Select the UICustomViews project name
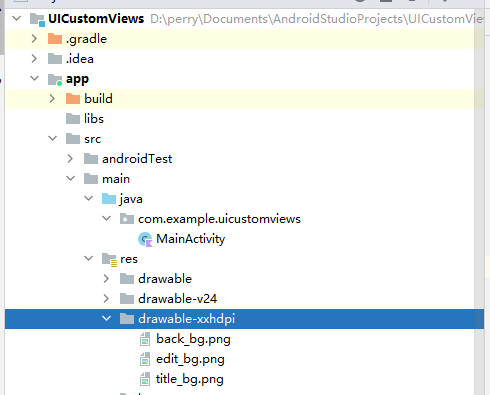 click(96, 19)
